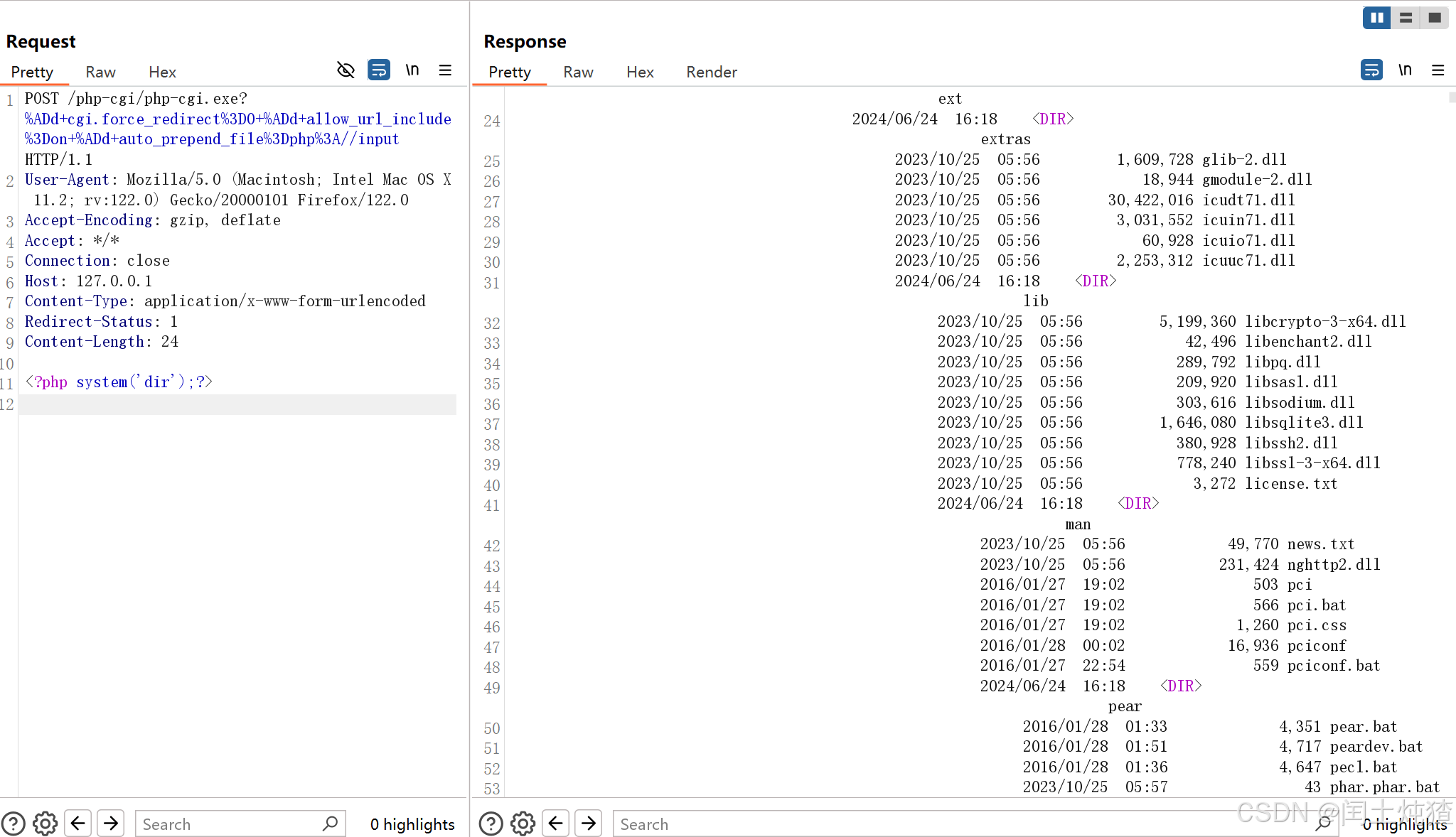Select combined tabbed layout view icon
The image size is (1456, 837).
point(1435,18)
